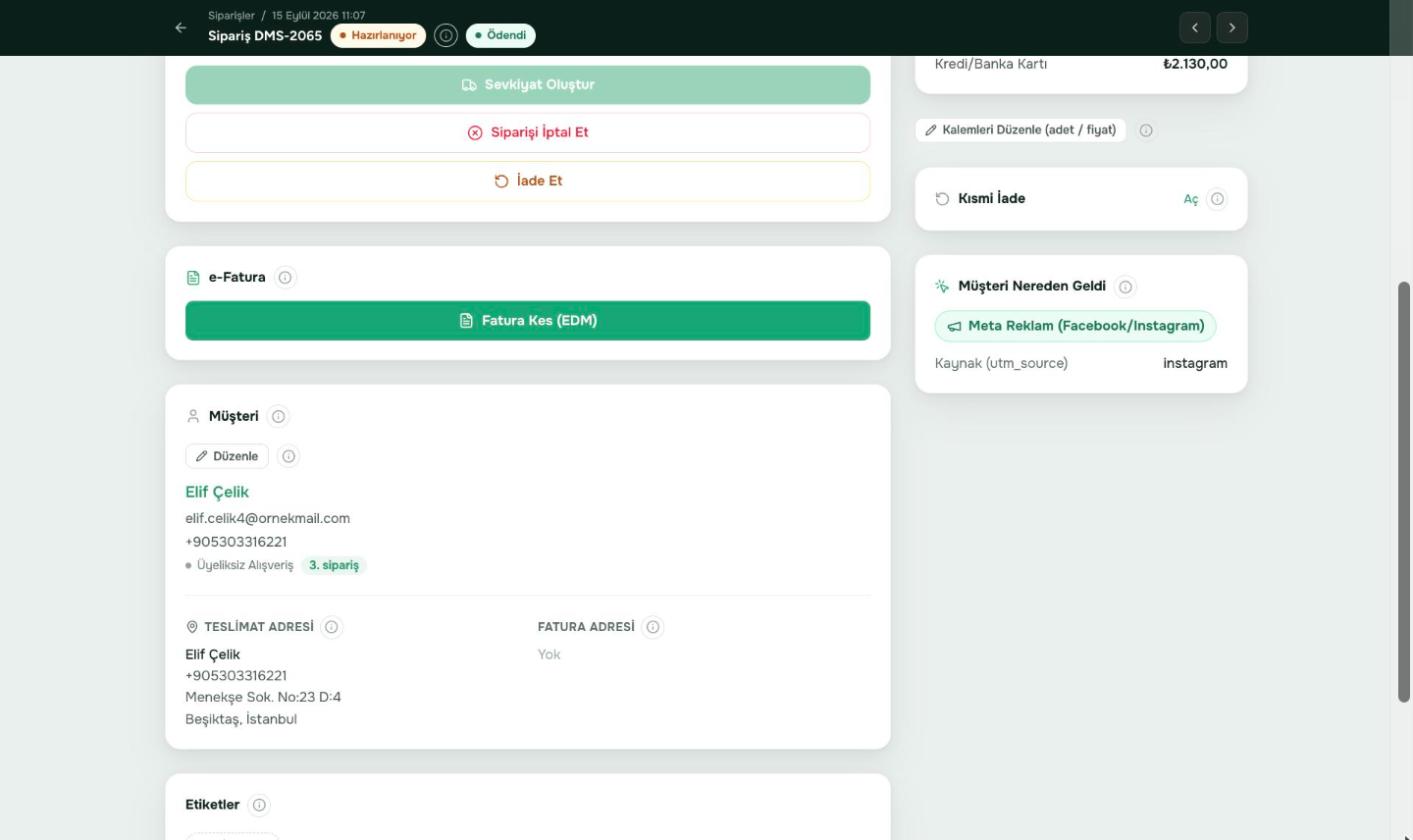Open Elif Çelik customer link
Image resolution: width=1413 pixels, height=840 pixels.
point(217,493)
